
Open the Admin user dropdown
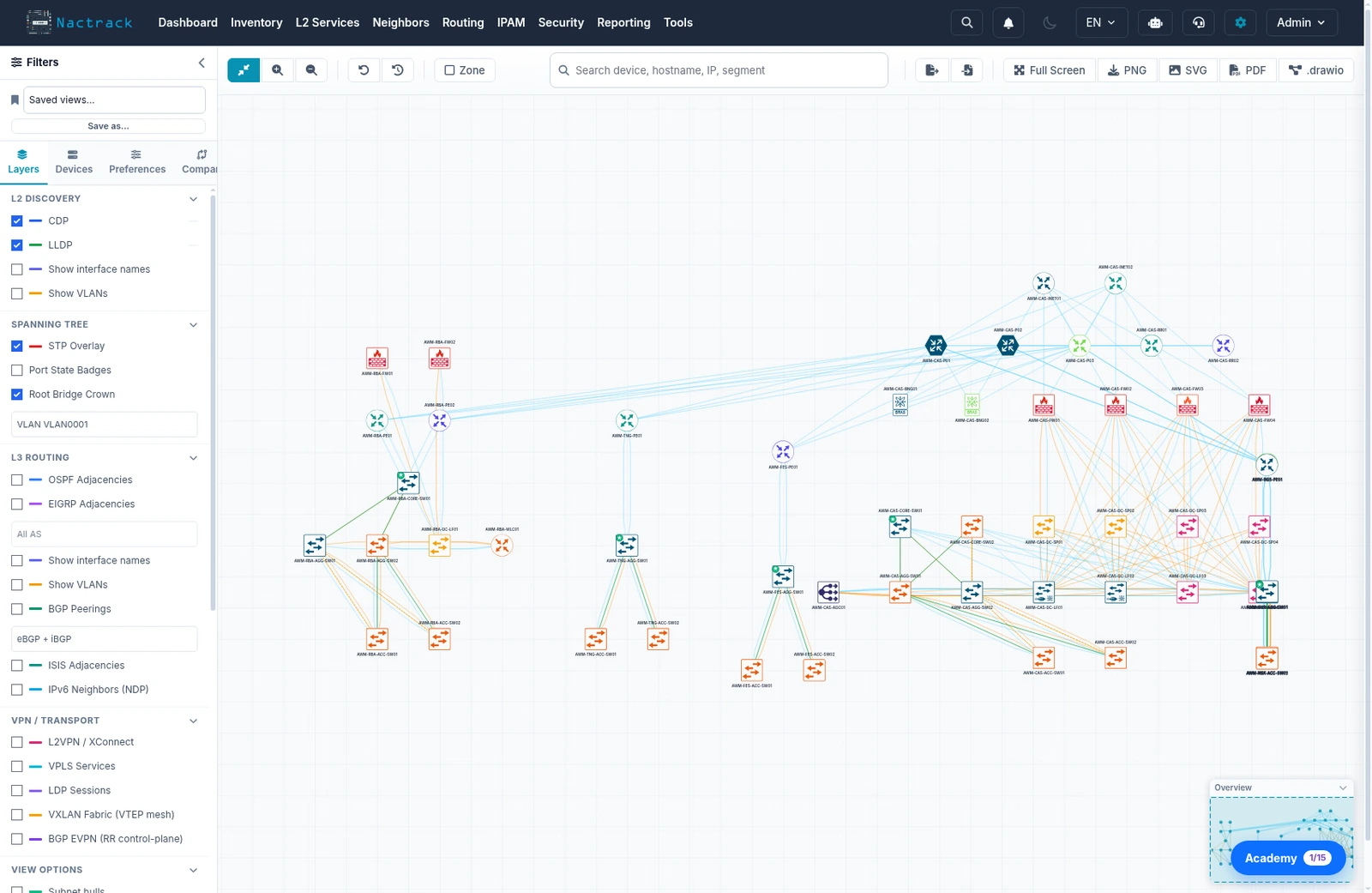1301,22
